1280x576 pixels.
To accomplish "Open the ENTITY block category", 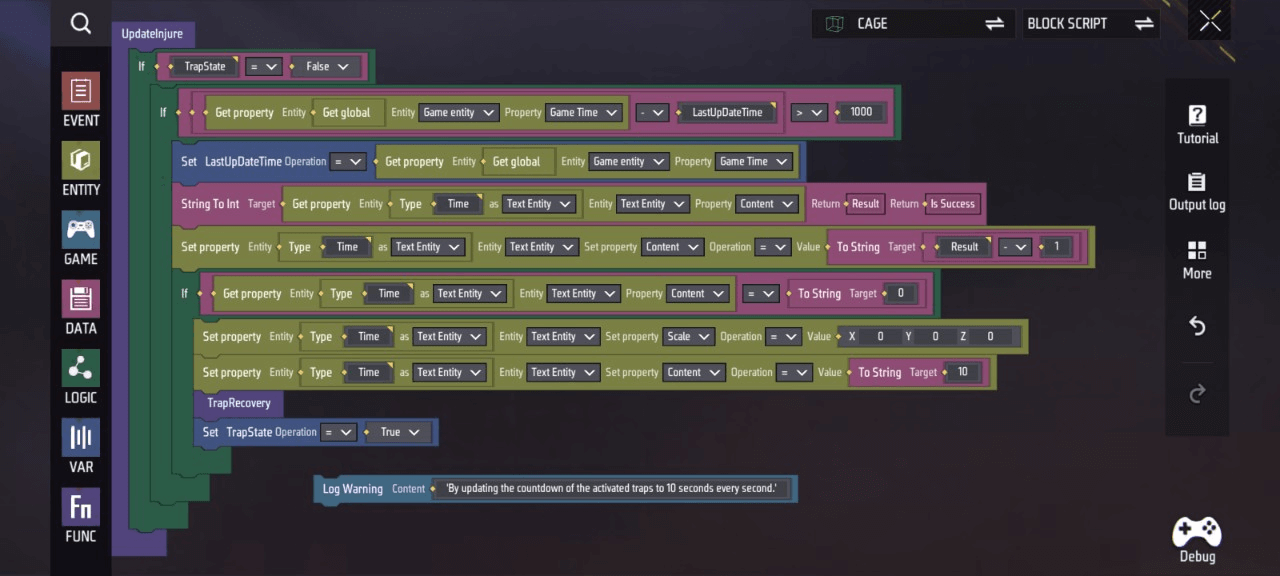I will tap(81, 169).
